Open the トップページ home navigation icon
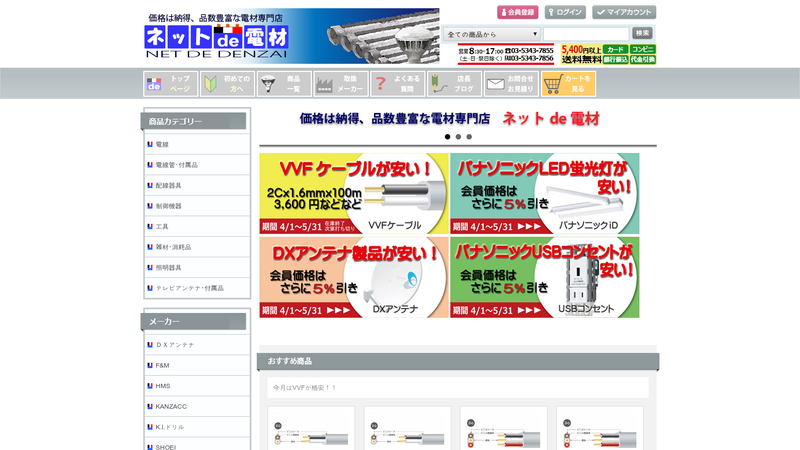Screen dimensions: 800x450 click(x=170, y=84)
